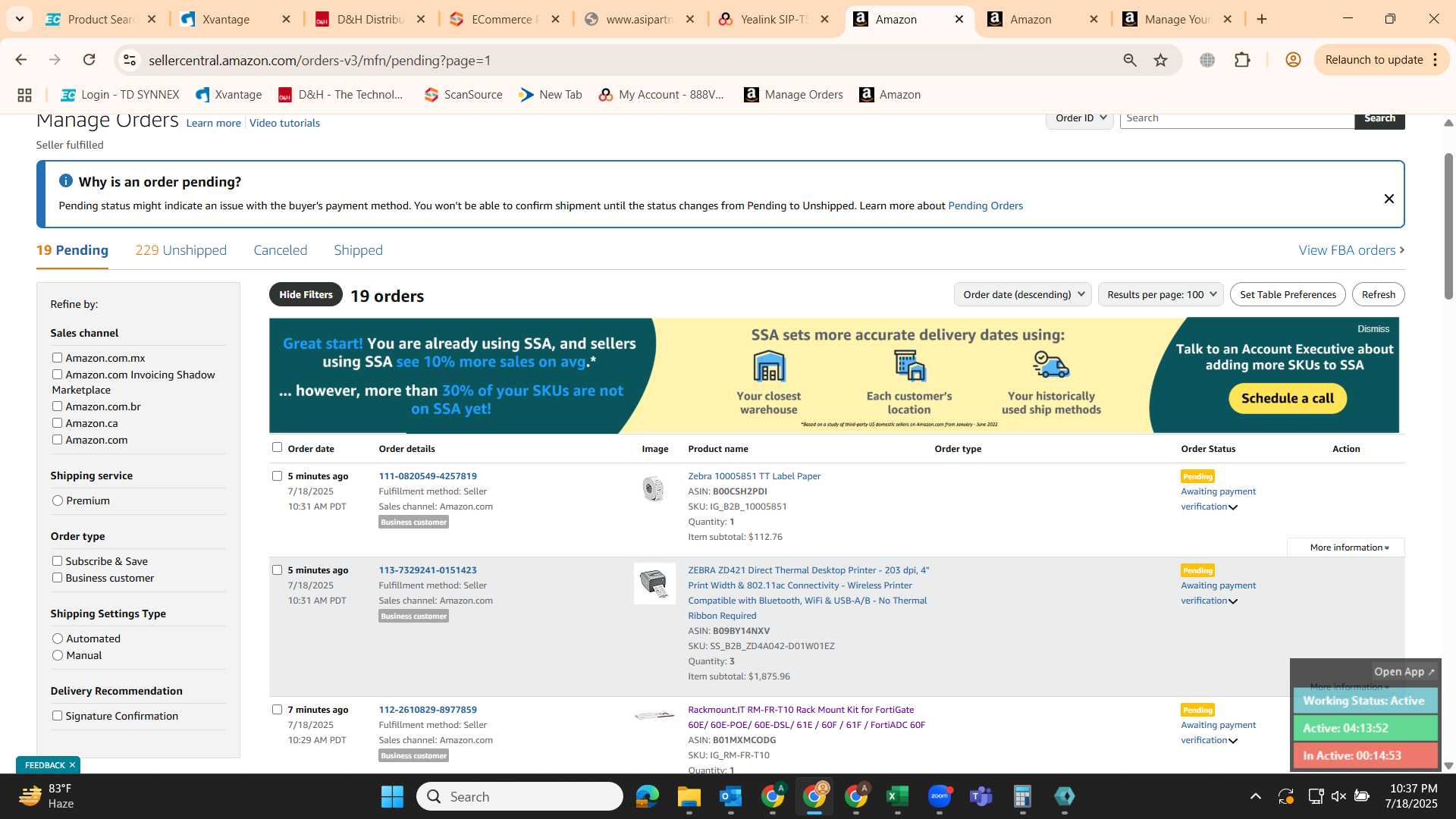
Task: Open the weather widget on taskbar
Action: pyautogui.click(x=47, y=796)
